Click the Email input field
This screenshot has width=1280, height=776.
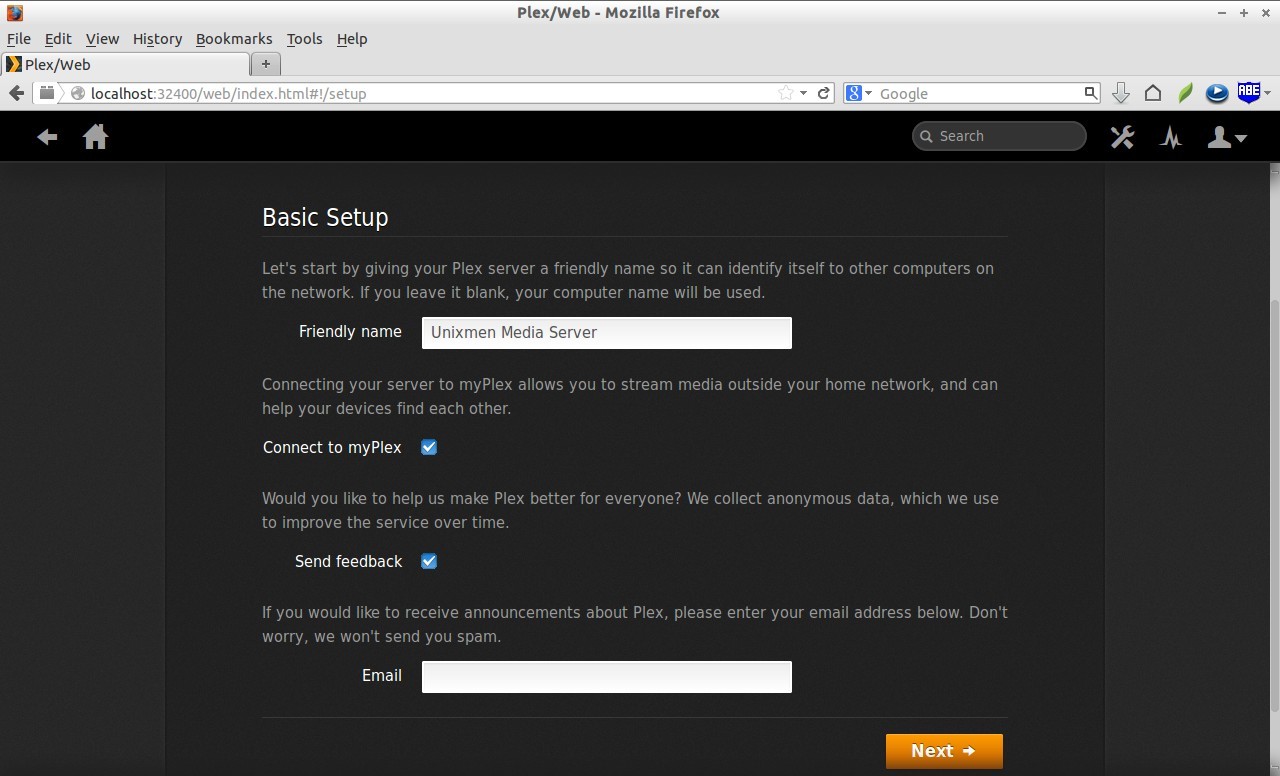click(x=607, y=677)
